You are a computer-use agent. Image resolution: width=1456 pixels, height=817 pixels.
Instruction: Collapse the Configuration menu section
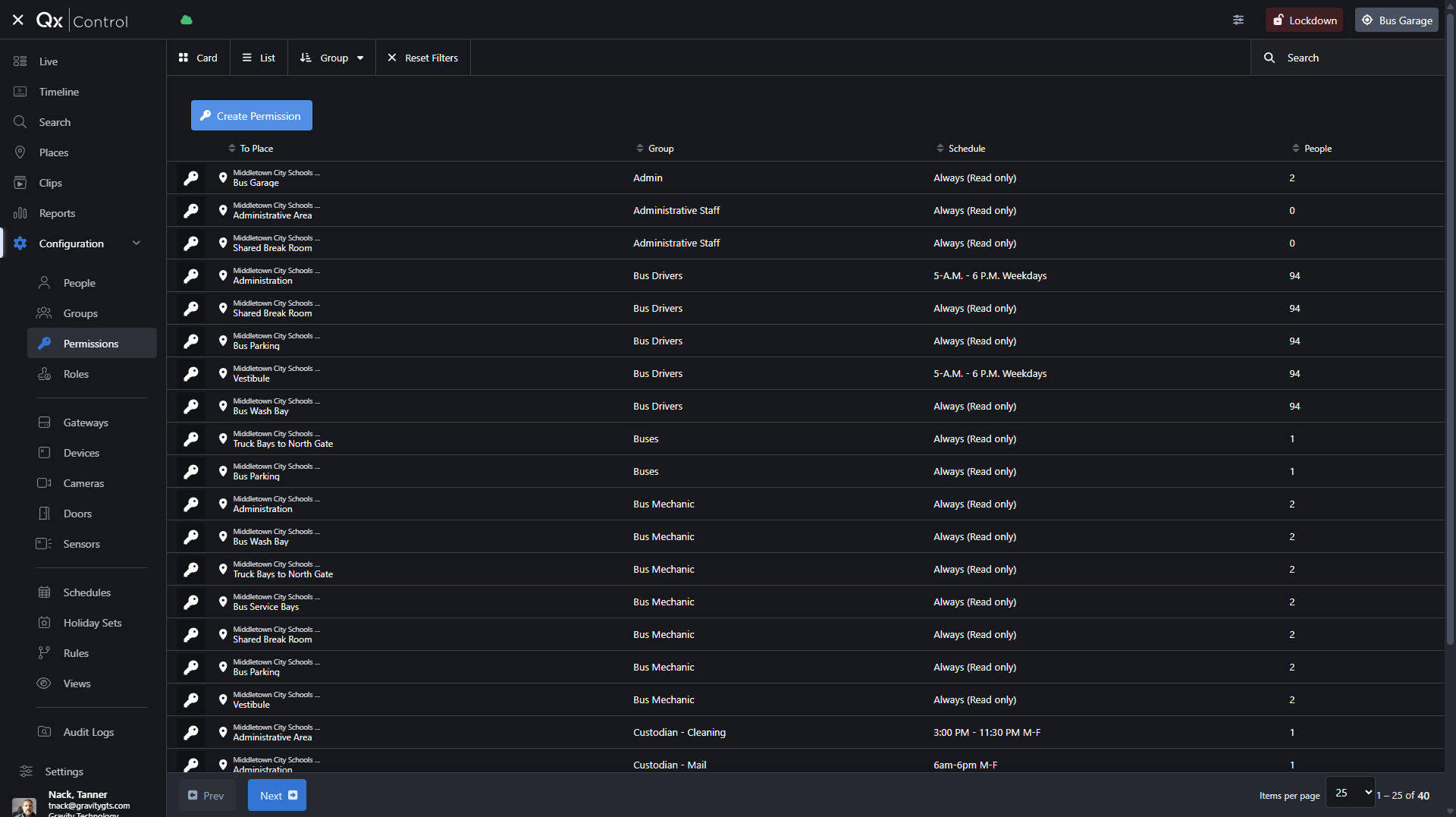point(136,244)
